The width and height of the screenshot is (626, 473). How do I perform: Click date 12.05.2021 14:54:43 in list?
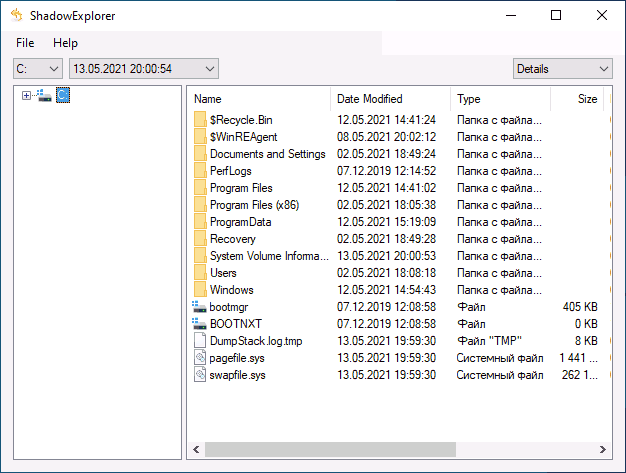click(386, 290)
